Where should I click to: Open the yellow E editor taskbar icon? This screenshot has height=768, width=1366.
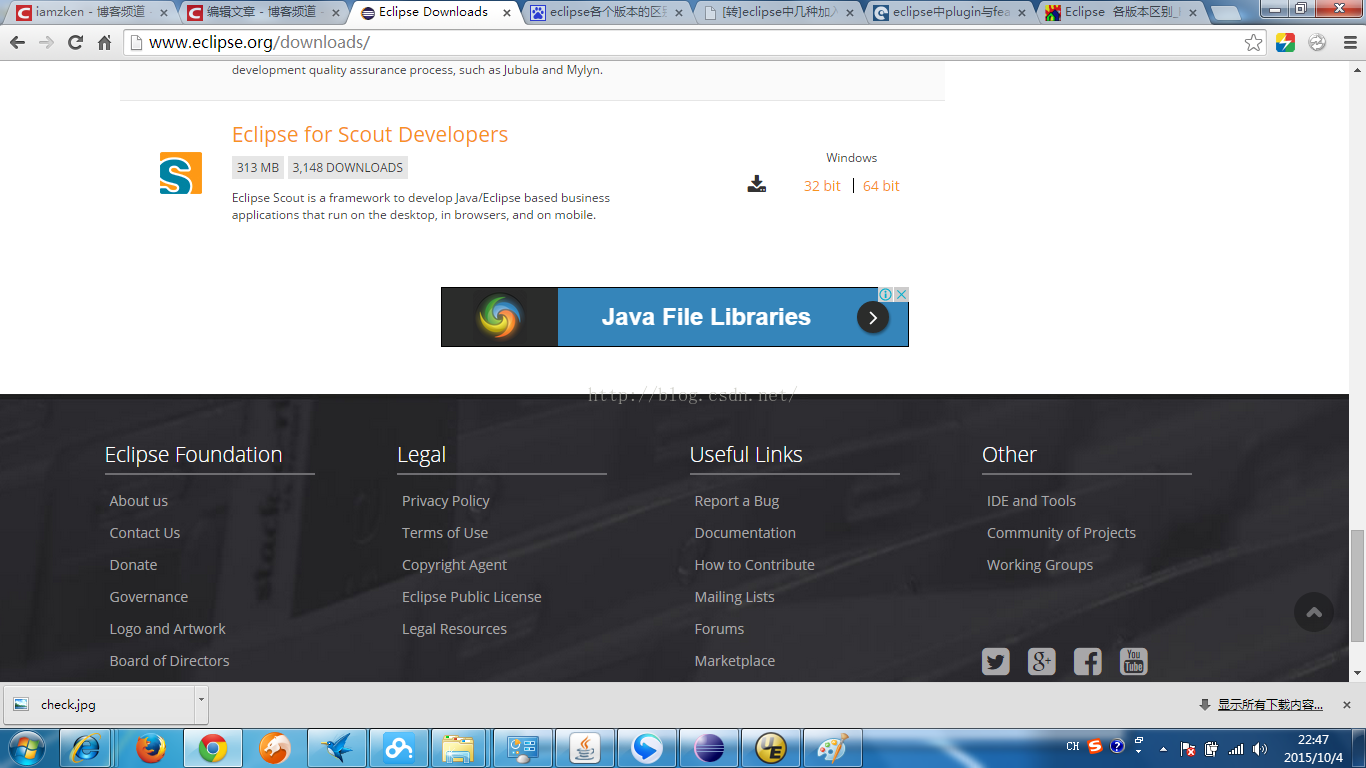point(771,748)
